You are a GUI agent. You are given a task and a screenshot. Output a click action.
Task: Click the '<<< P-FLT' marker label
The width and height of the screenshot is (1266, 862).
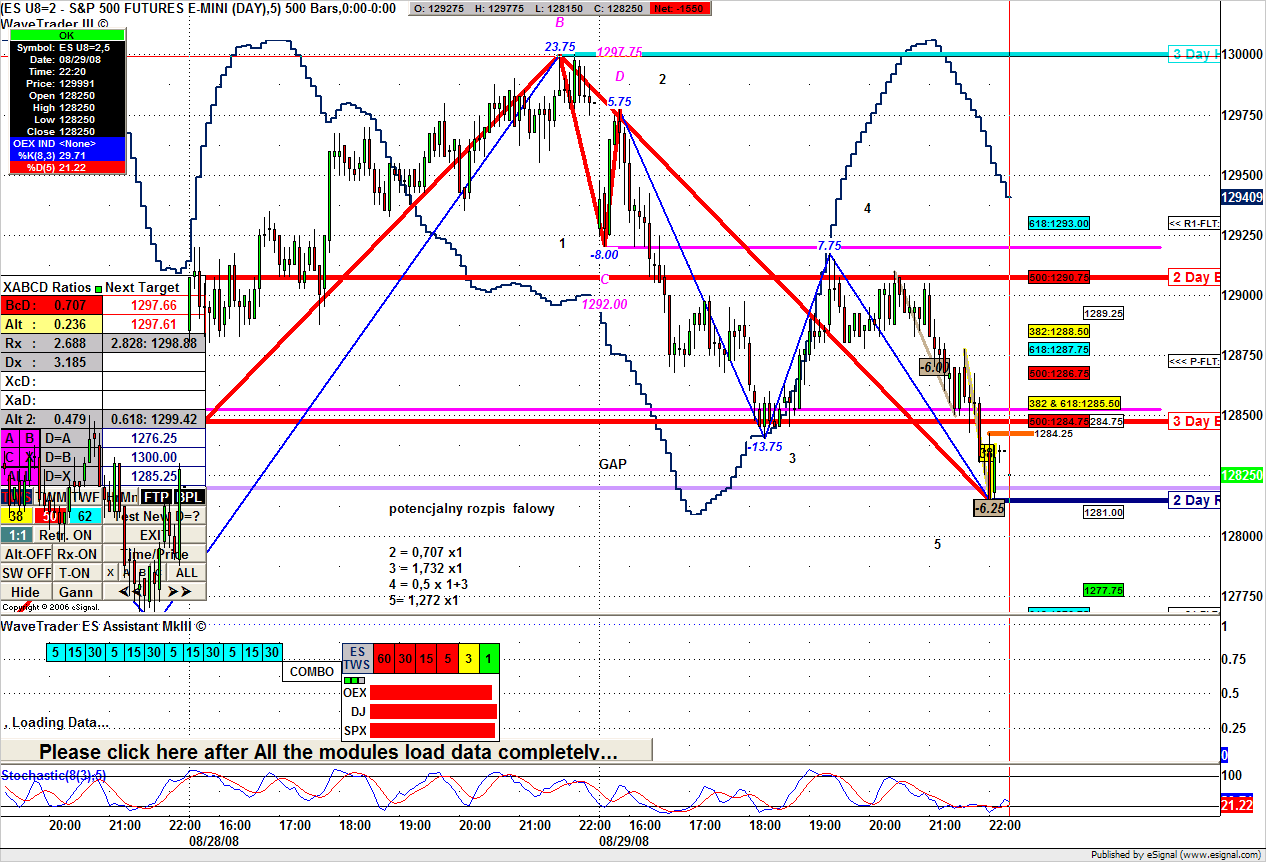1194,361
